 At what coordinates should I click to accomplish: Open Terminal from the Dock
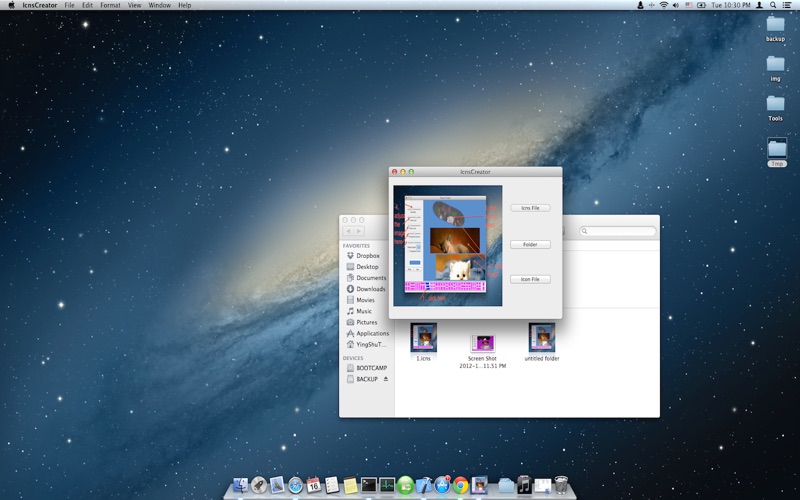coord(369,486)
